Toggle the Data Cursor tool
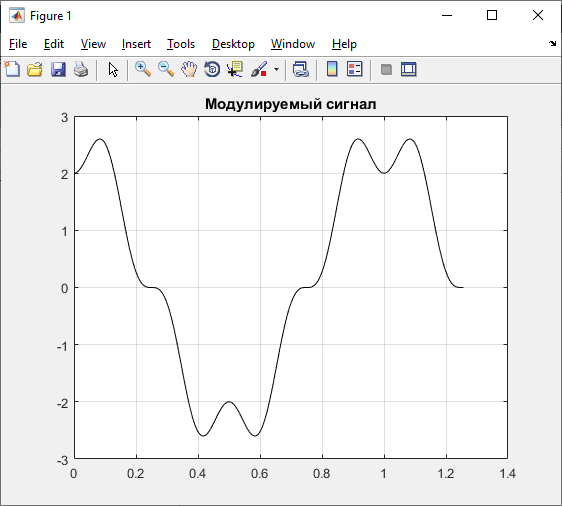The width and height of the screenshot is (562, 506). click(235, 69)
